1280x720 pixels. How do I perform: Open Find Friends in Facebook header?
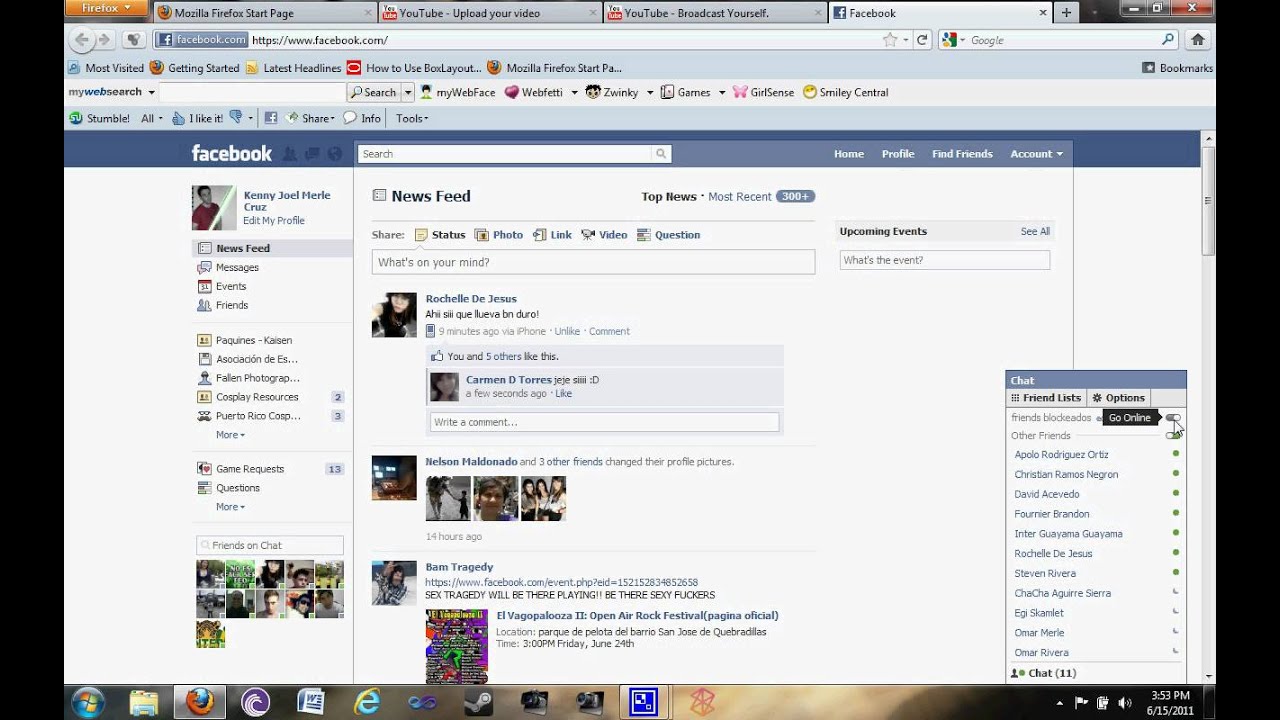pyautogui.click(x=962, y=154)
